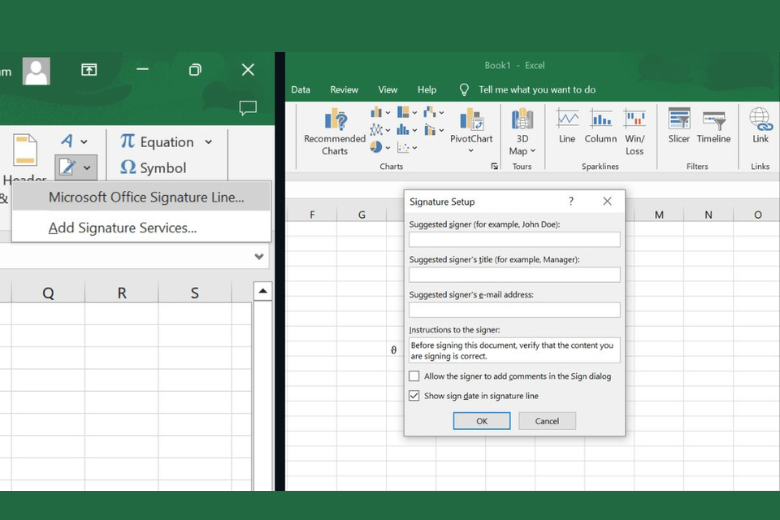Click the Header & Footer page icon
The height and width of the screenshot is (520, 780).
[25, 149]
